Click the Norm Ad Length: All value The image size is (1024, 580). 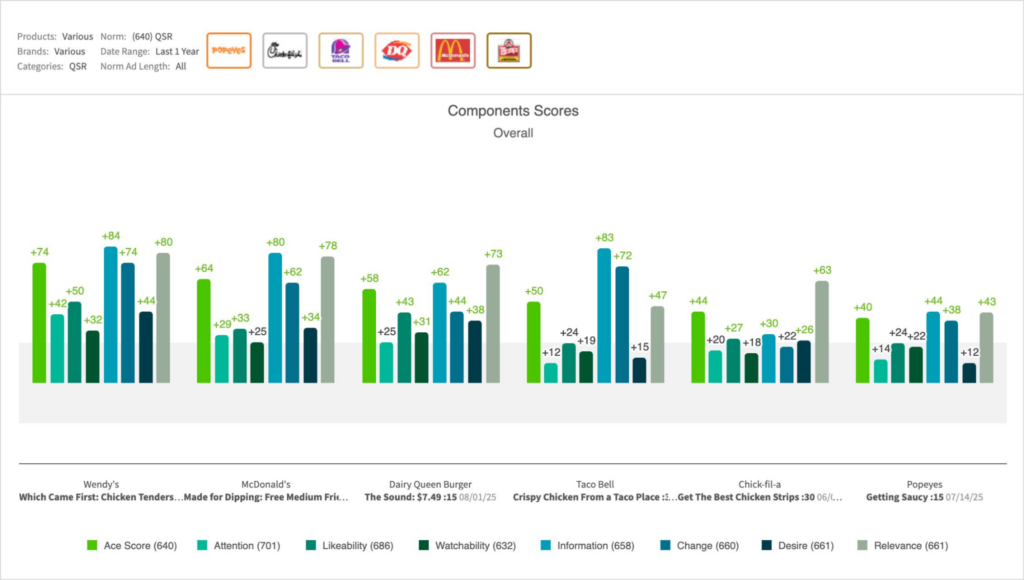[x=181, y=66]
